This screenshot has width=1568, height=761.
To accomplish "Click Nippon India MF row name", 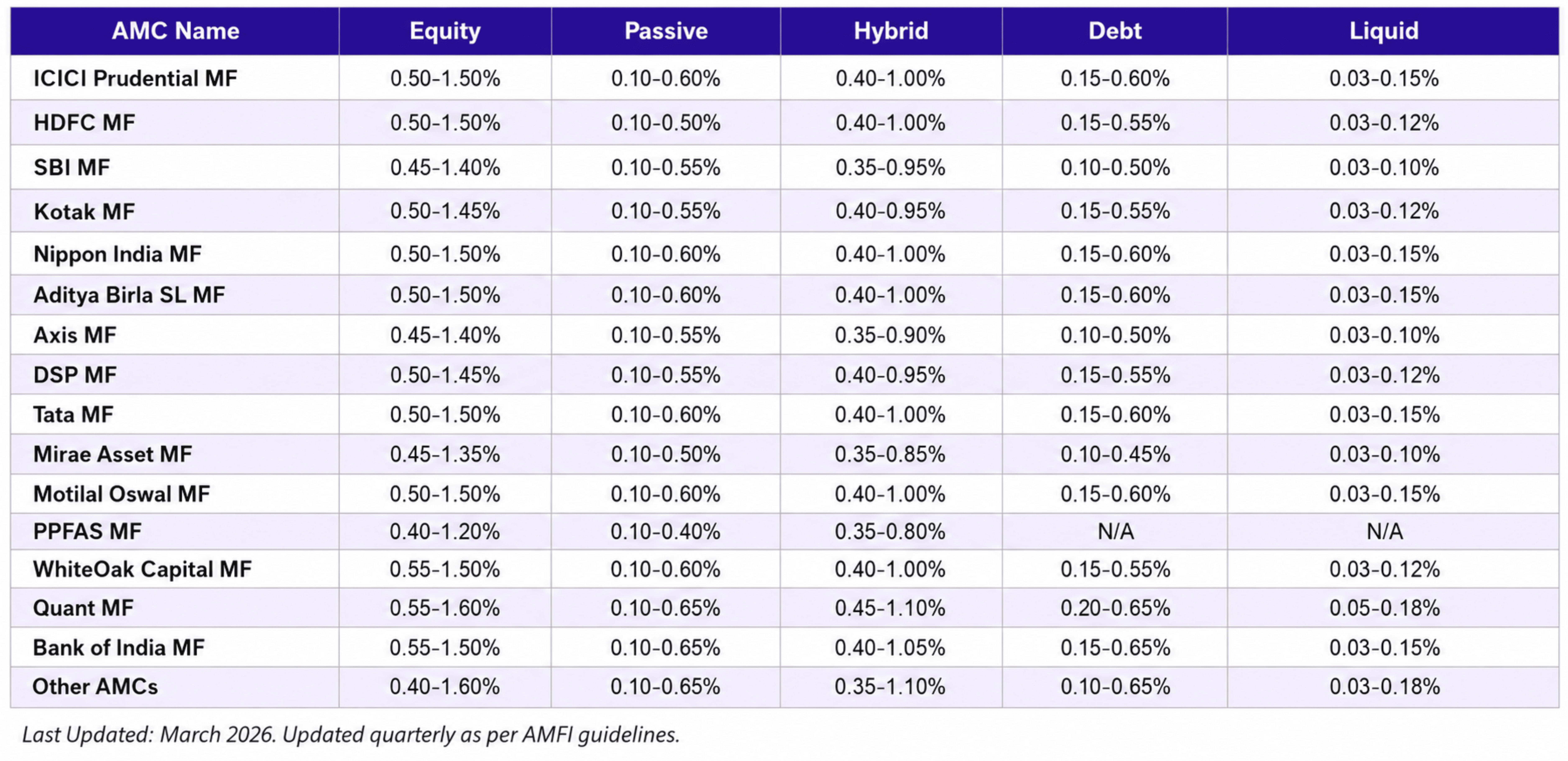I will pos(117,254).
